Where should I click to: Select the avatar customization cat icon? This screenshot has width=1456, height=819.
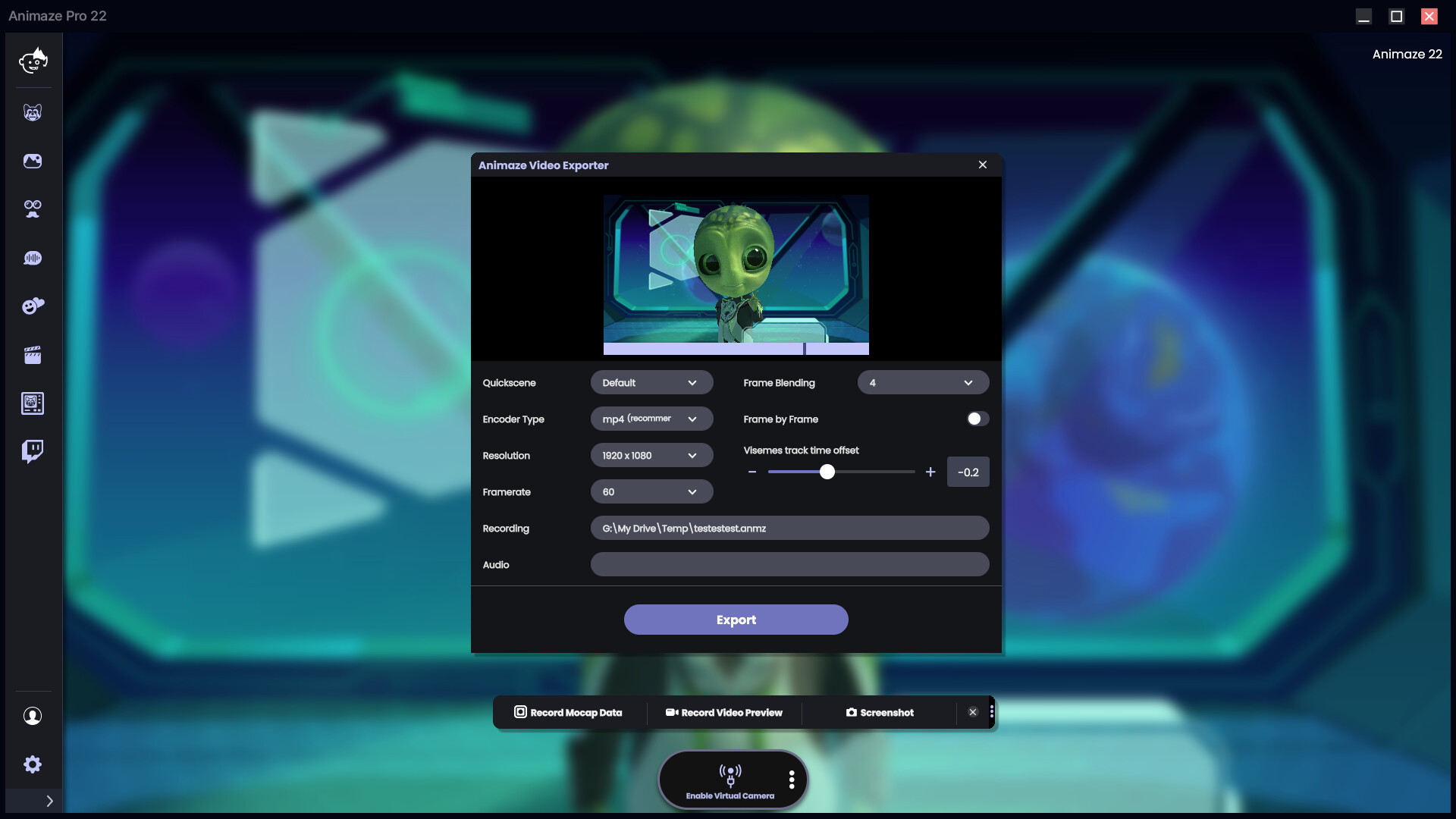coord(33,111)
